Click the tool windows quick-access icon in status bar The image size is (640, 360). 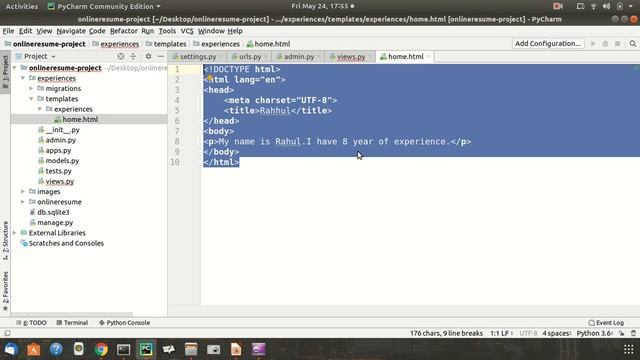click(7, 333)
